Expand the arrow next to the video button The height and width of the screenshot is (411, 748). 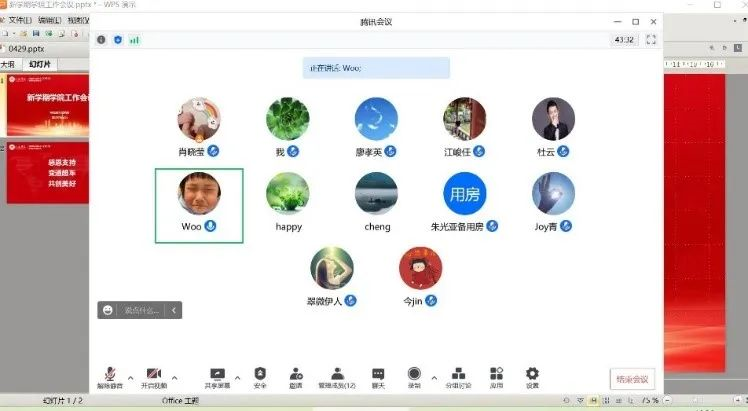click(x=174, y=378)
